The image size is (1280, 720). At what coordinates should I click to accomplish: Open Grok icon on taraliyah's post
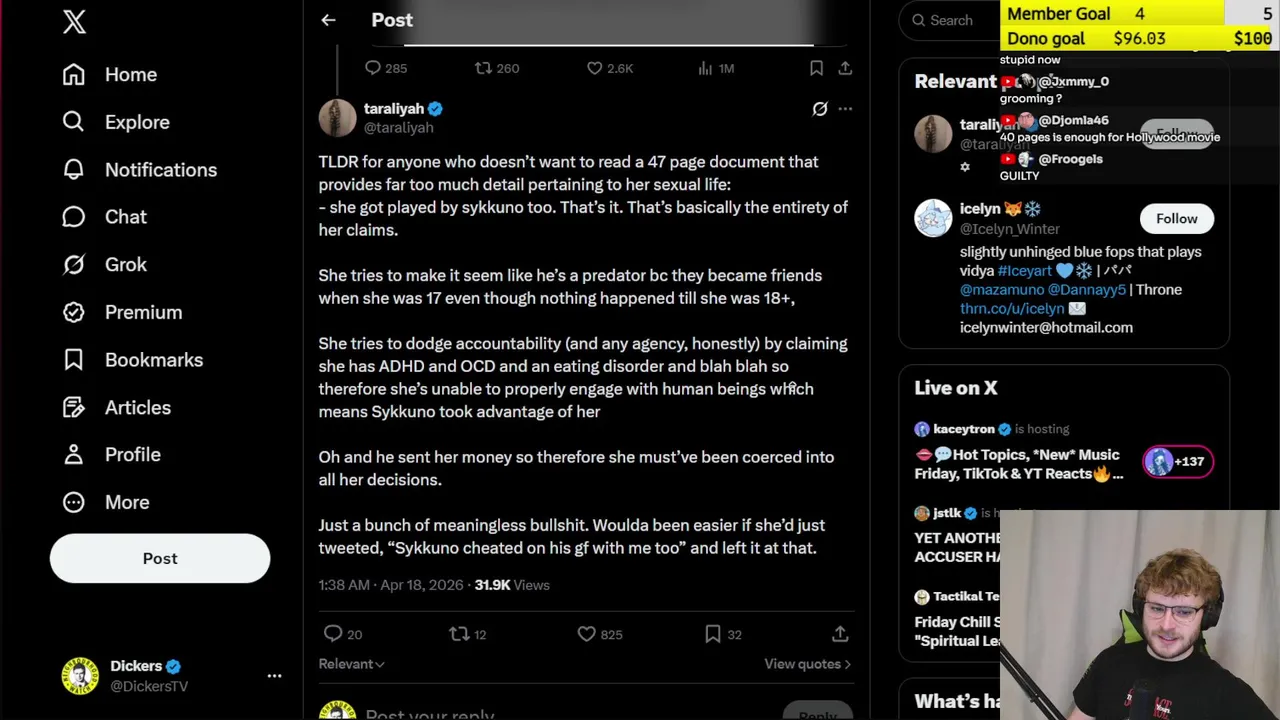[820, 109]
